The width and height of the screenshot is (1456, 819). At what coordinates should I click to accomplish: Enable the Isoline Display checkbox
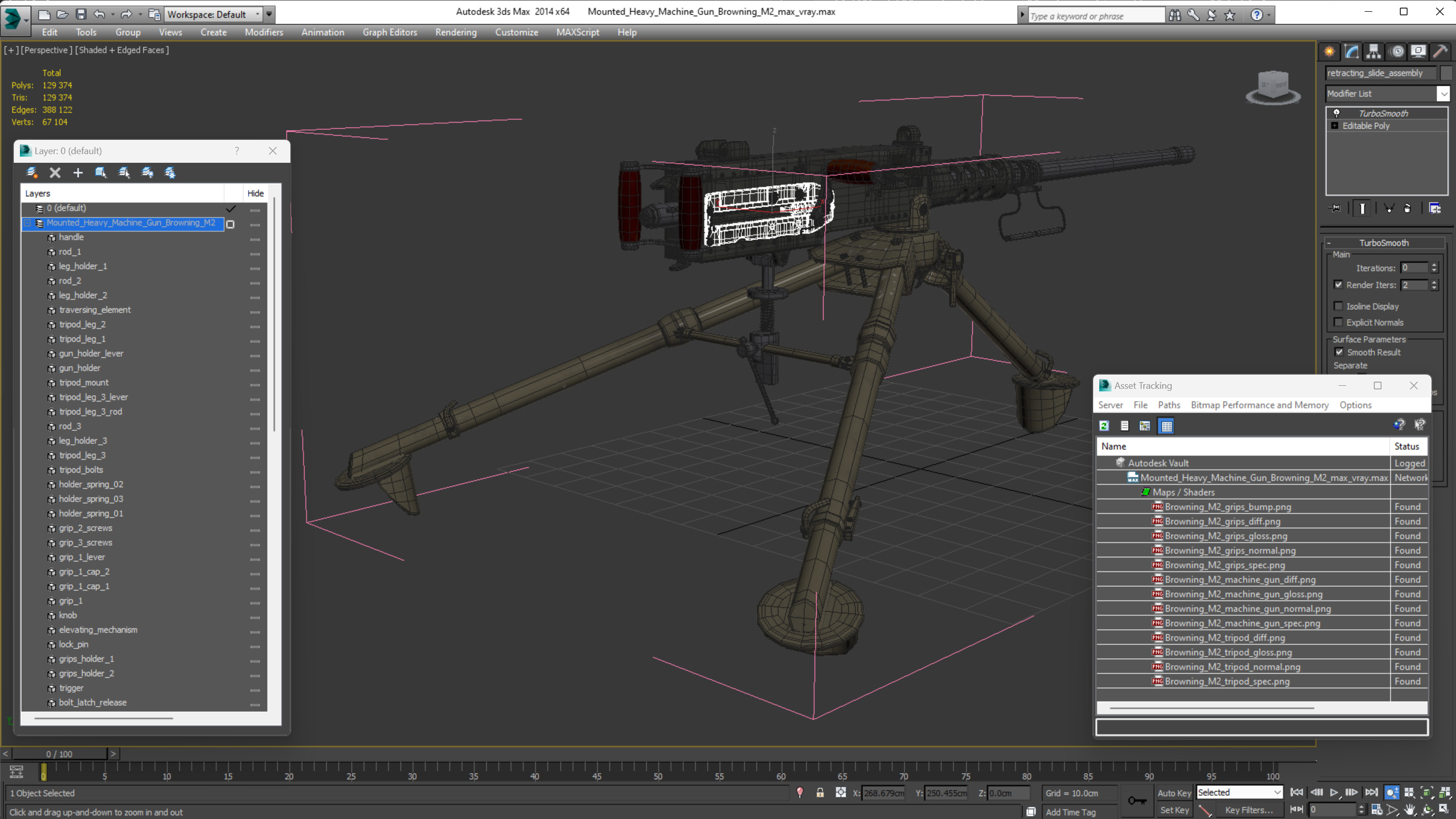pos(1339,306)
